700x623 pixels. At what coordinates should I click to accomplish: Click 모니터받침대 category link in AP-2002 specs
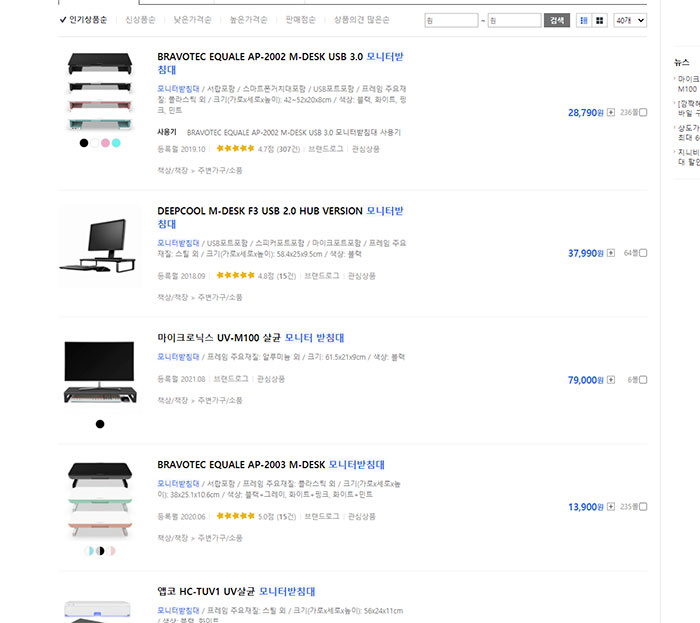click(178, 88)
